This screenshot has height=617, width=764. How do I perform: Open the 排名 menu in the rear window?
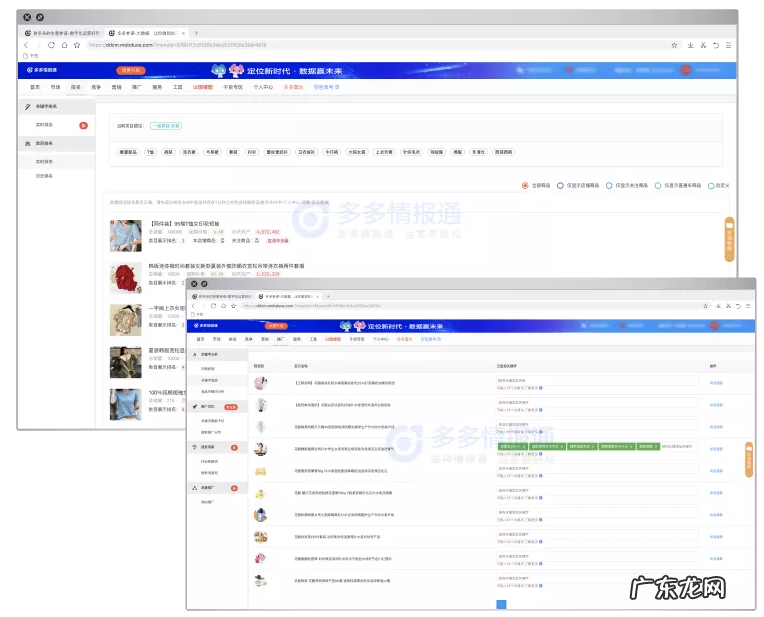click(76, 87)
